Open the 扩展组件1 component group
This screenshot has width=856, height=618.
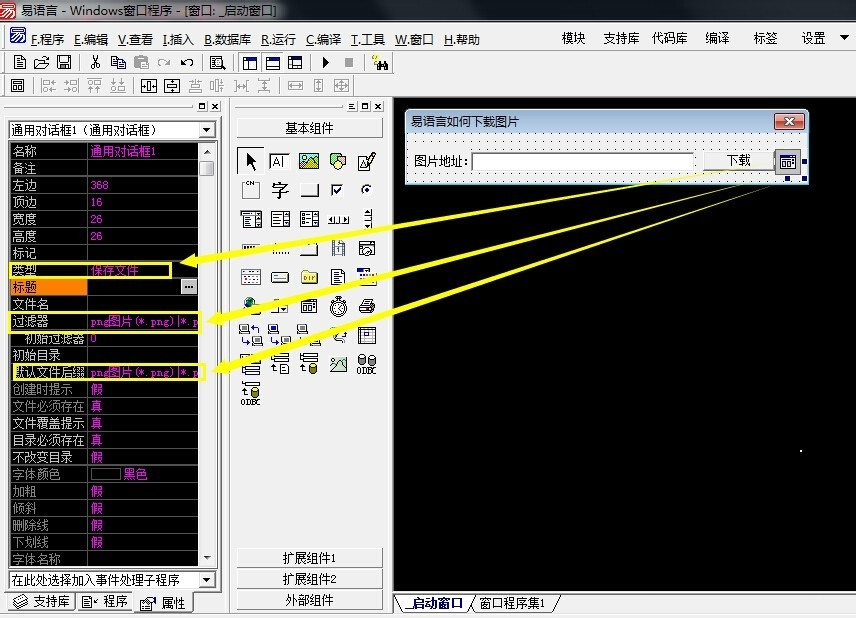tap(310, 558)
